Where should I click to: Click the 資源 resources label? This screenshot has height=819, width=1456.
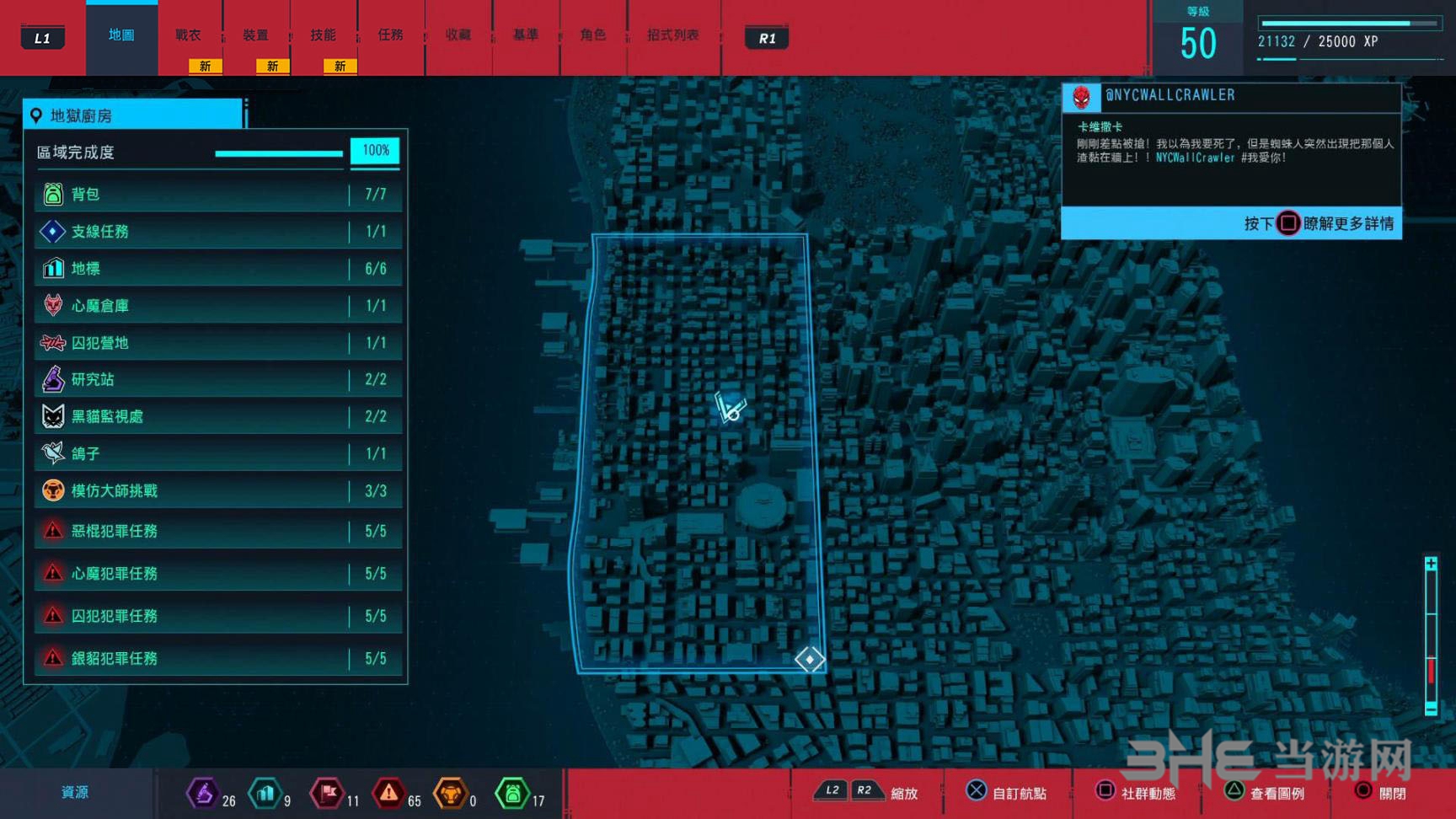click(x=75, y=792)
